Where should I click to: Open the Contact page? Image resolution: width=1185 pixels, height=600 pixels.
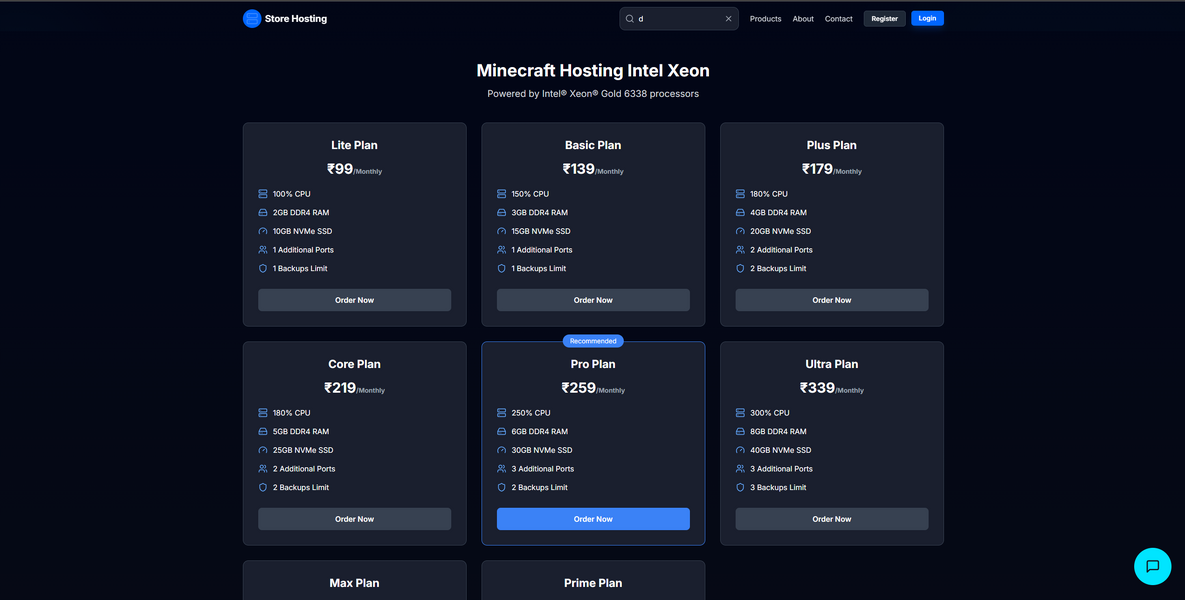pos(839,19)
